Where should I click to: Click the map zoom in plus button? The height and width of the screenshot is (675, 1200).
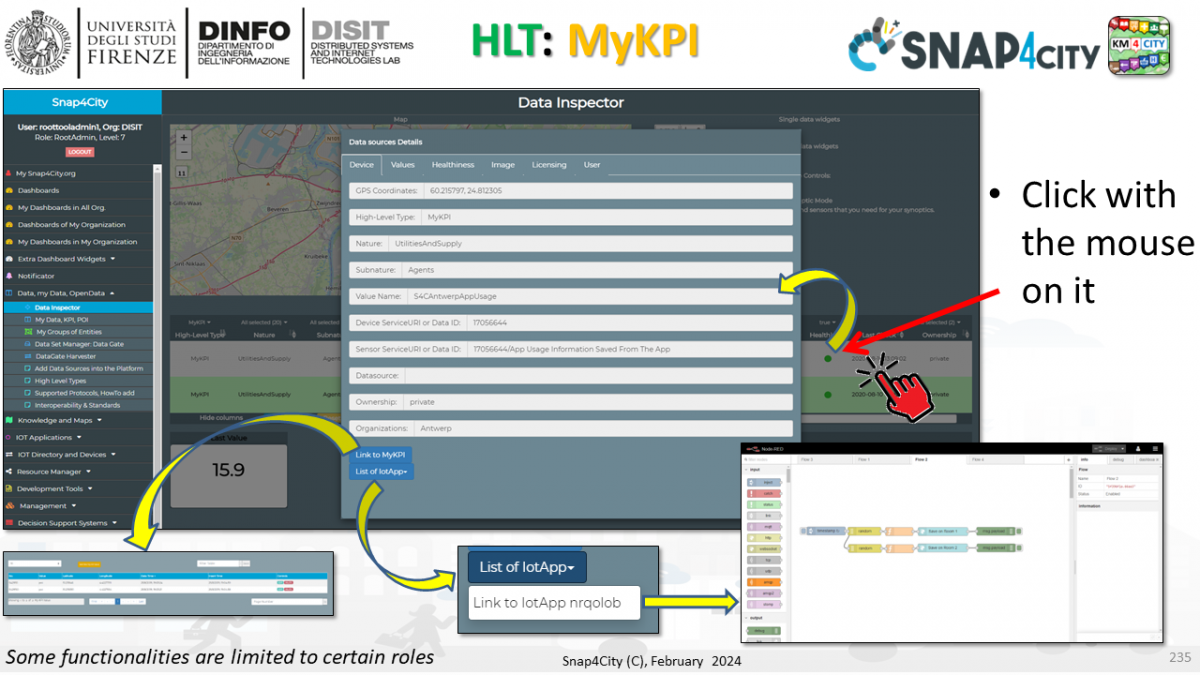point(183,138)
